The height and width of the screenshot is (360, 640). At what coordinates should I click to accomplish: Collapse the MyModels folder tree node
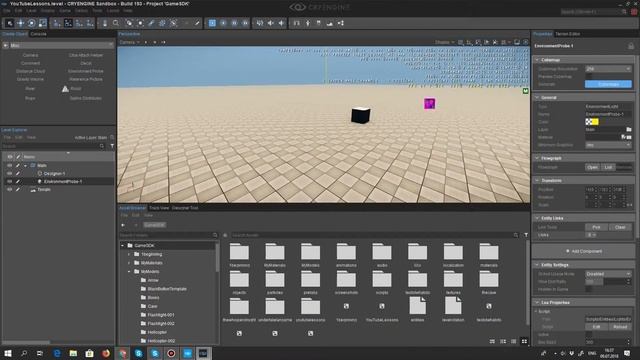pos(129,271)
